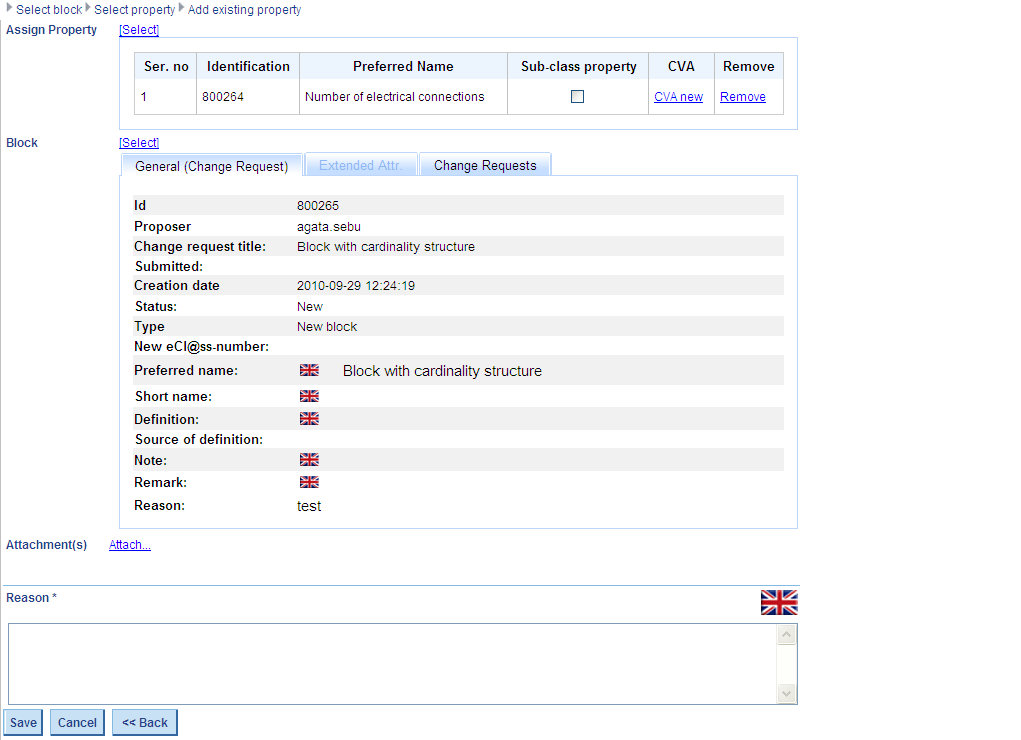Click the large UK flag above Reason box

[x=779, y=602]
